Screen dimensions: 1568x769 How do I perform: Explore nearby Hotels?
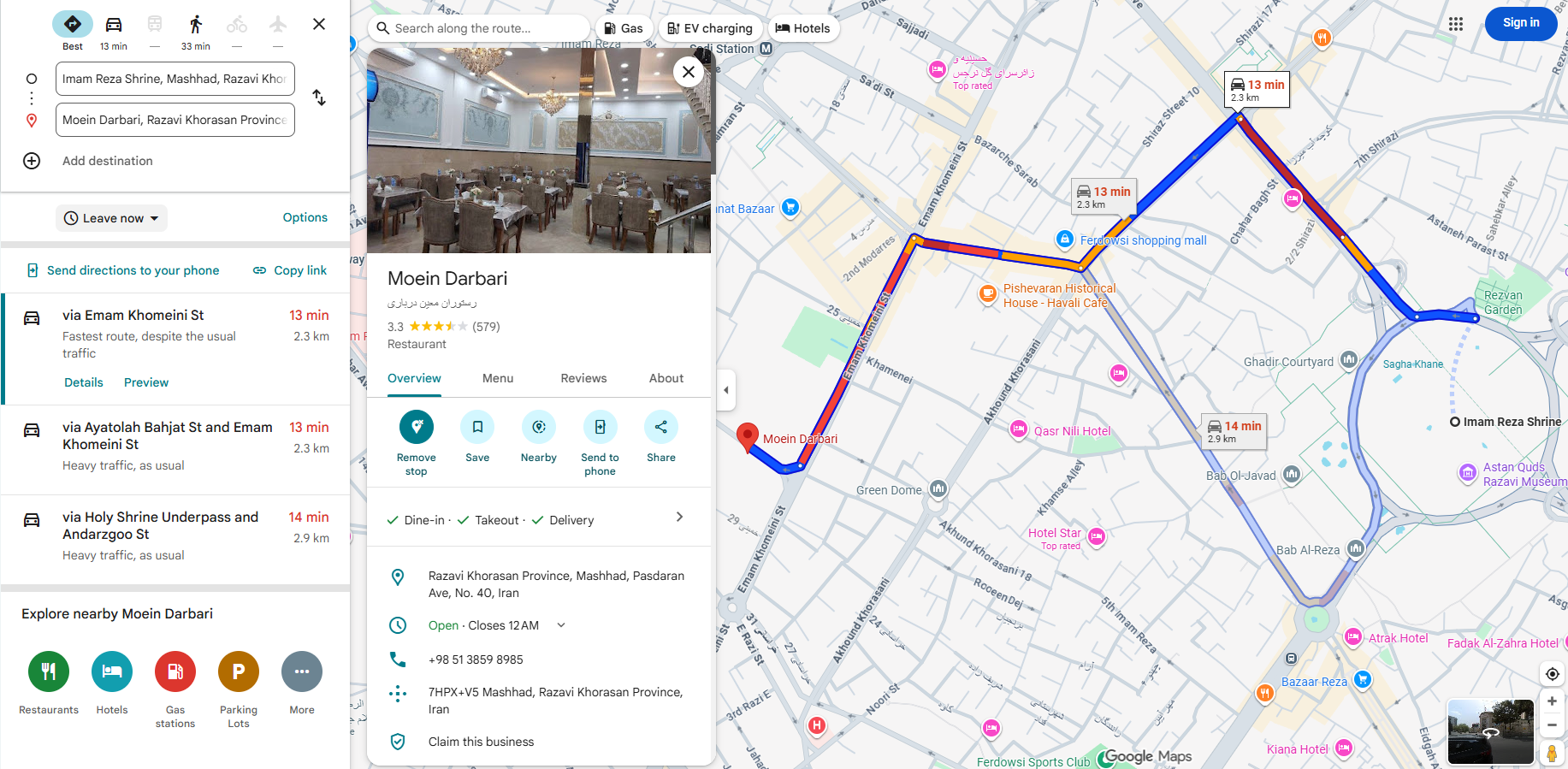[x=112, y=671]
